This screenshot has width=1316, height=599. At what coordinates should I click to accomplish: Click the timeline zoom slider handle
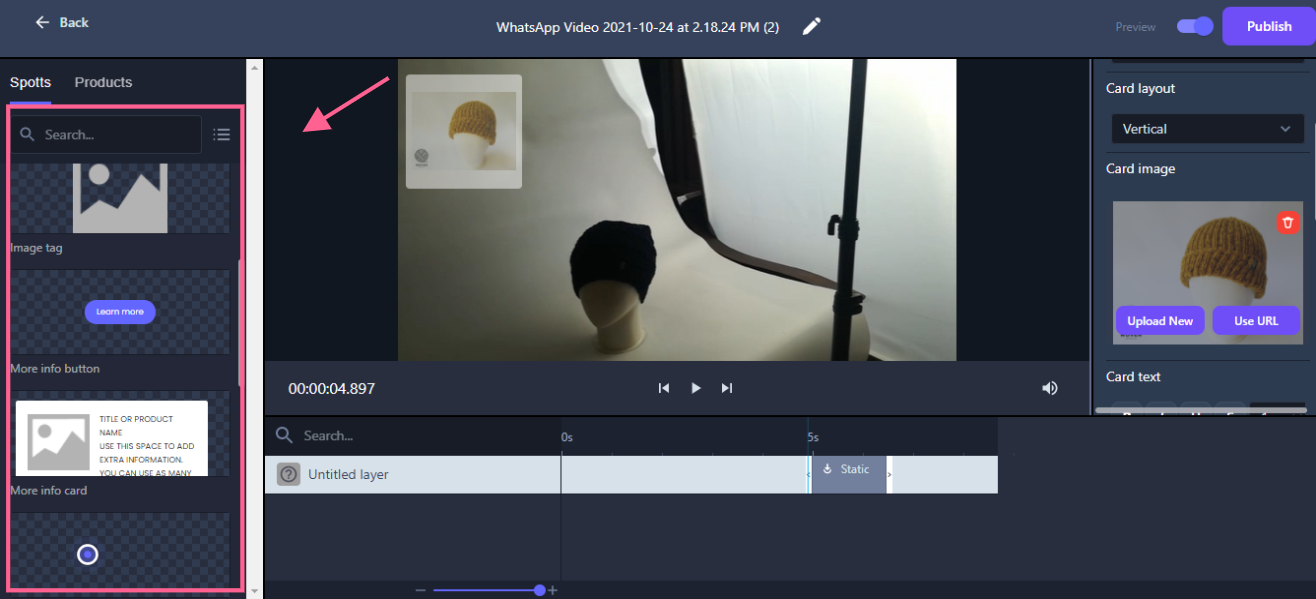[540, 591]
